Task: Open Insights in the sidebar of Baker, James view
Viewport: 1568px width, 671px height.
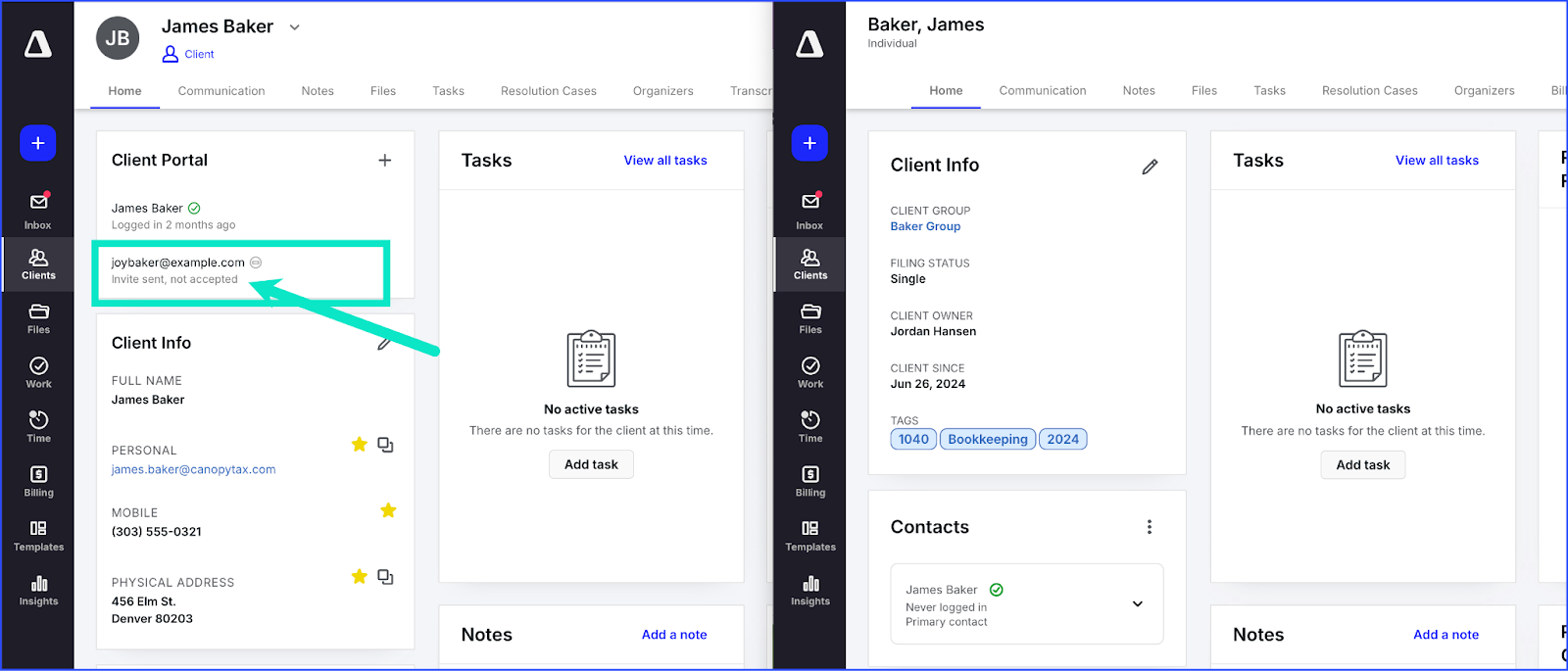Action: (810, 591)
